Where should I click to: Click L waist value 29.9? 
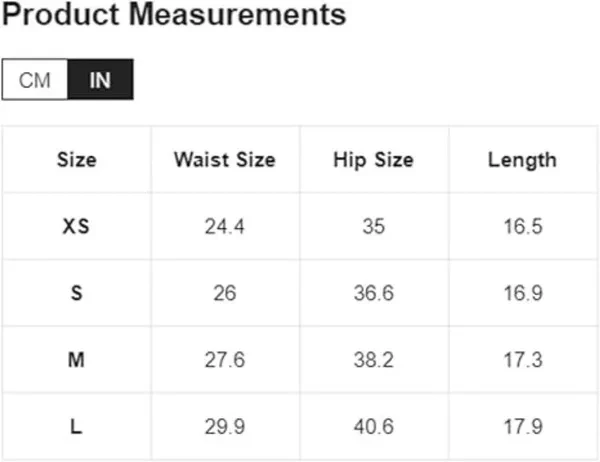click(224, 427)
